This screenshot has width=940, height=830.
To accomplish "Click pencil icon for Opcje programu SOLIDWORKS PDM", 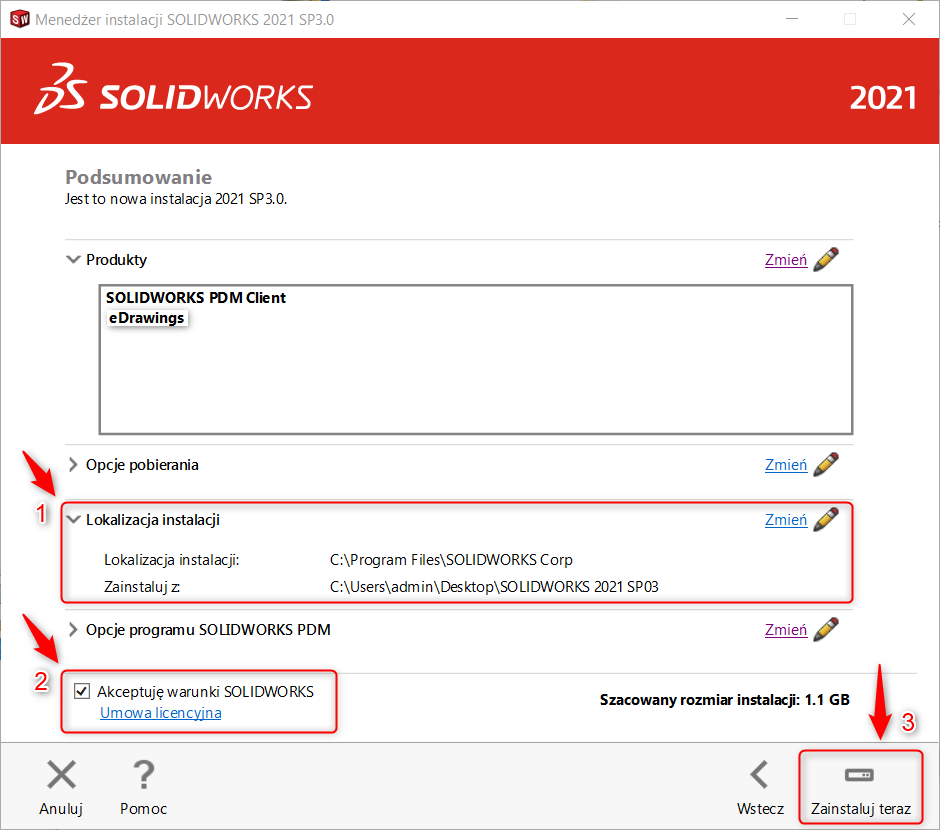I will tap(826, 630).
